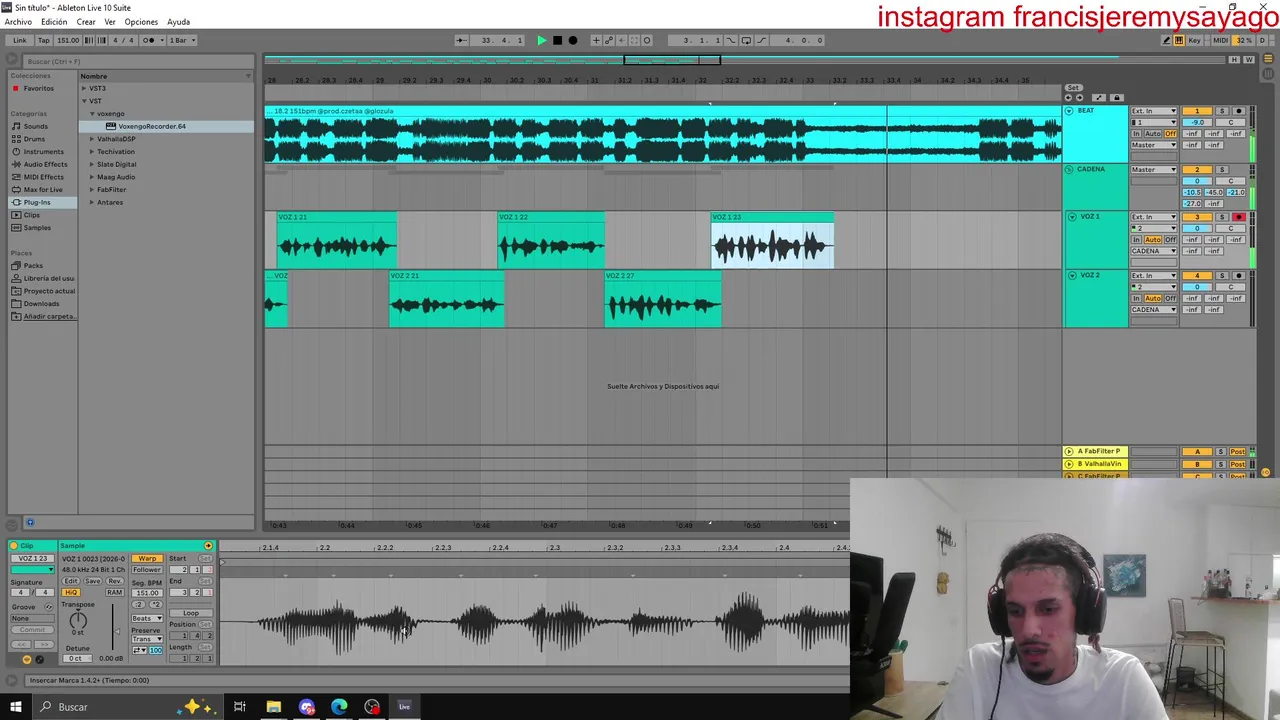Open the Archivo menu
The height and width of the screenshot is (720, 1280).
point(18,21)
